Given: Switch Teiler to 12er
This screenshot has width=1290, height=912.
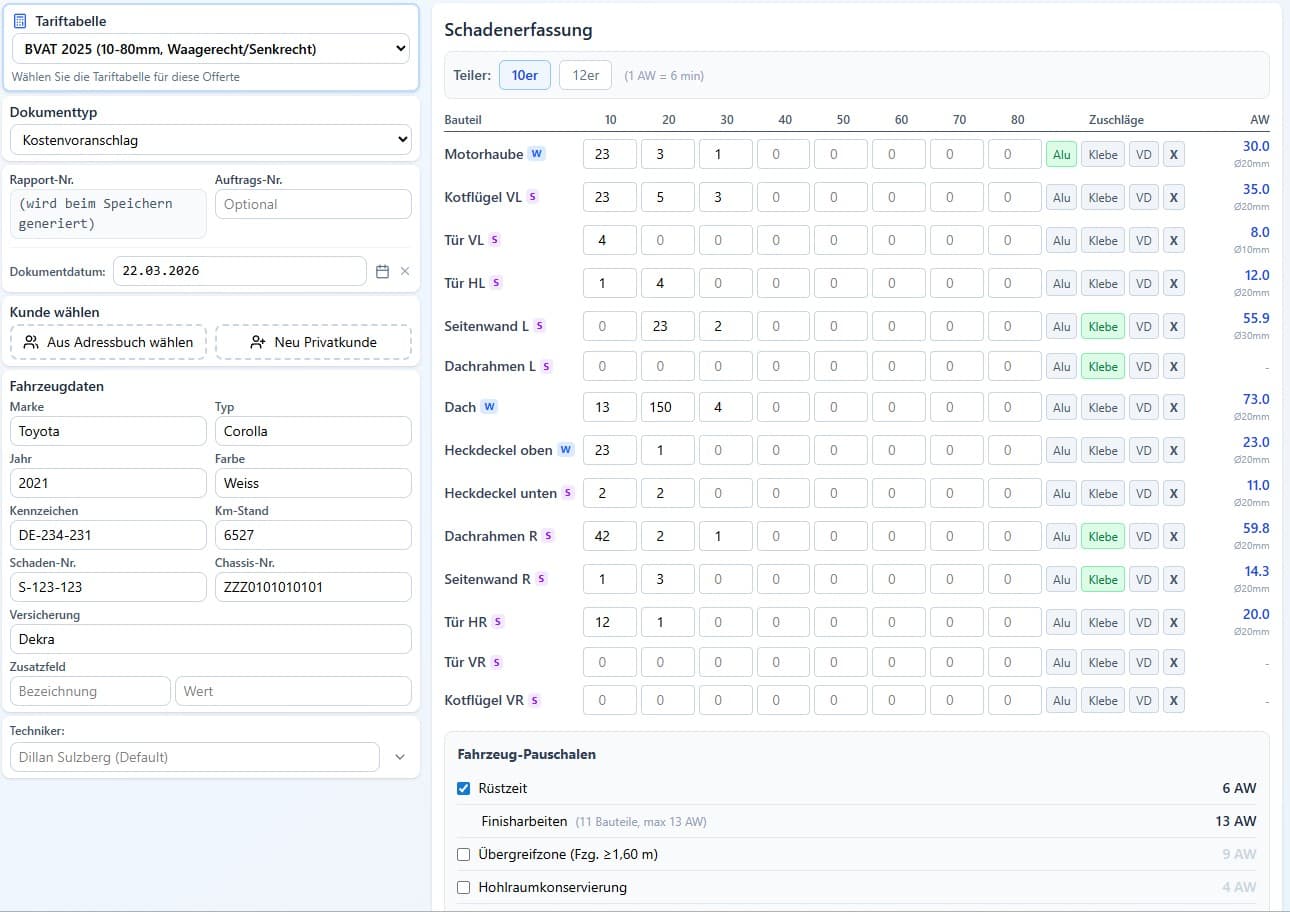Looking at the screenshot, I should pos(585,75).
